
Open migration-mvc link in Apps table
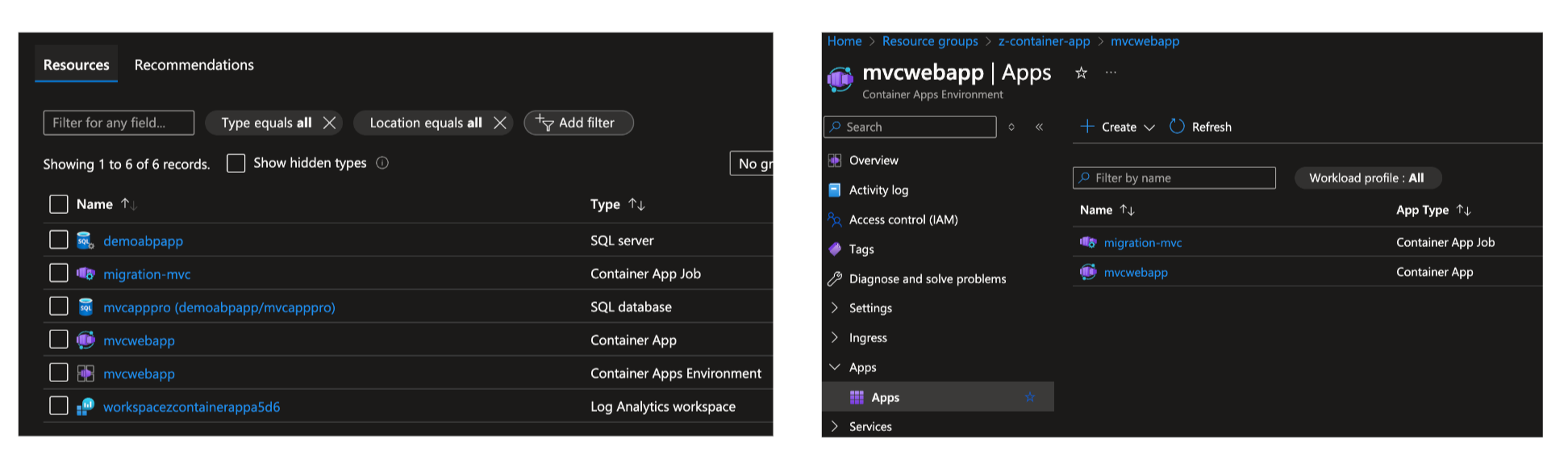pos(1143,242)
